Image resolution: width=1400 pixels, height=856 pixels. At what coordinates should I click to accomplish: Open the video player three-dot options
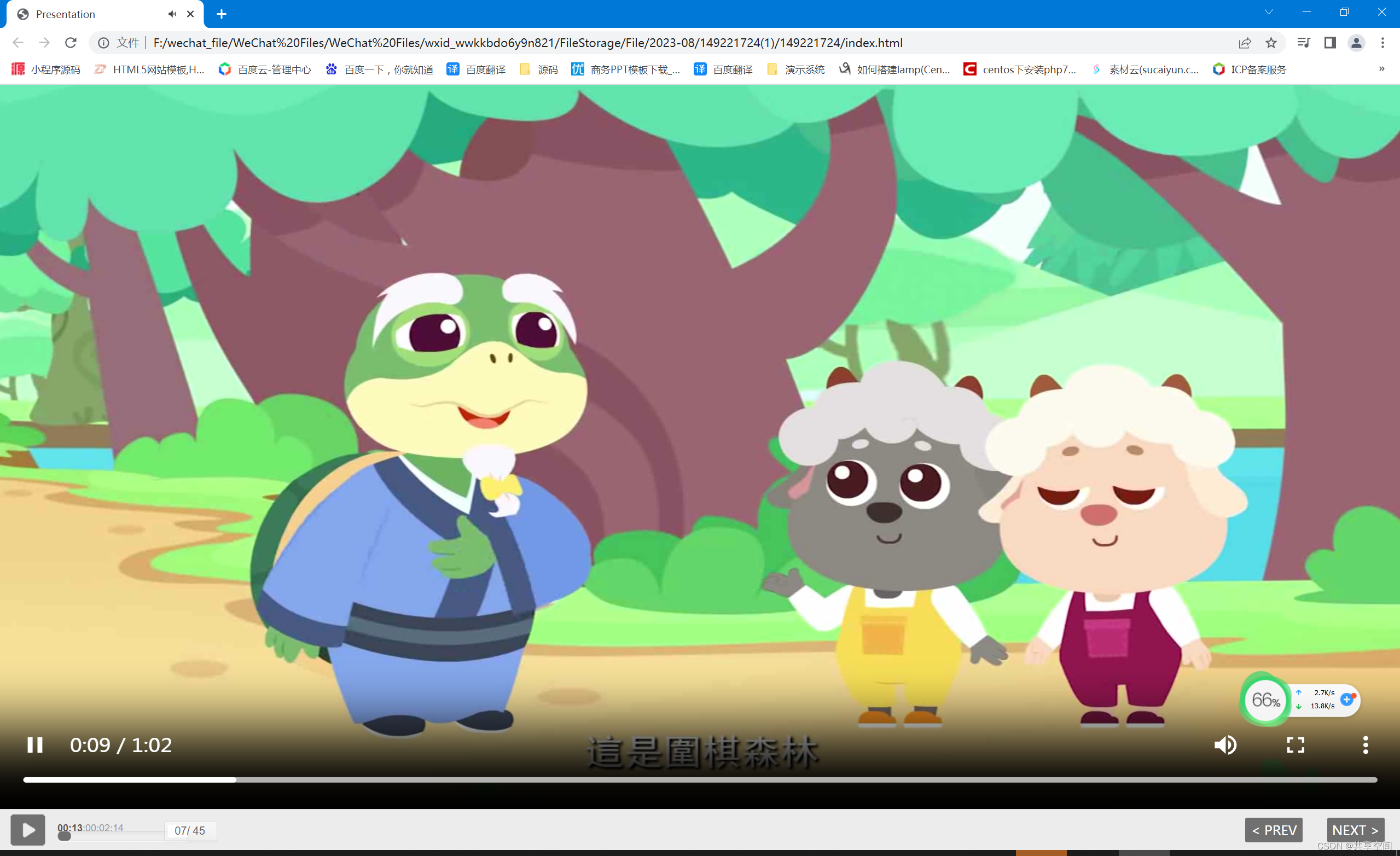tap(1366, 744)
